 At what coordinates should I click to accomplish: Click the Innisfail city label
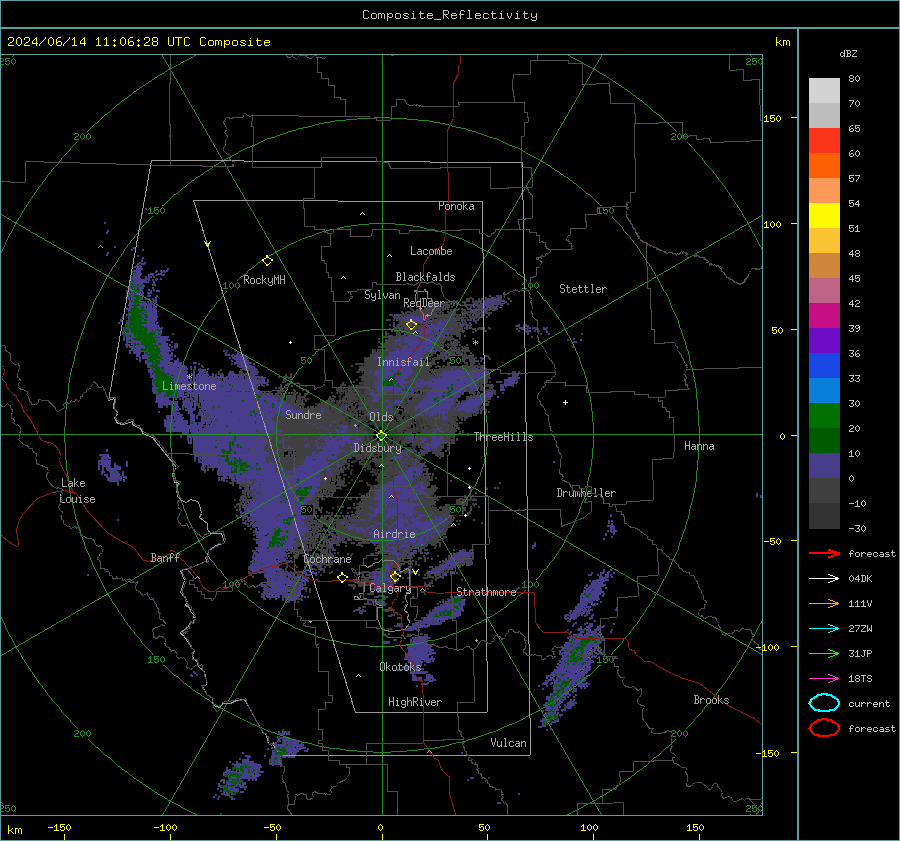403,362
